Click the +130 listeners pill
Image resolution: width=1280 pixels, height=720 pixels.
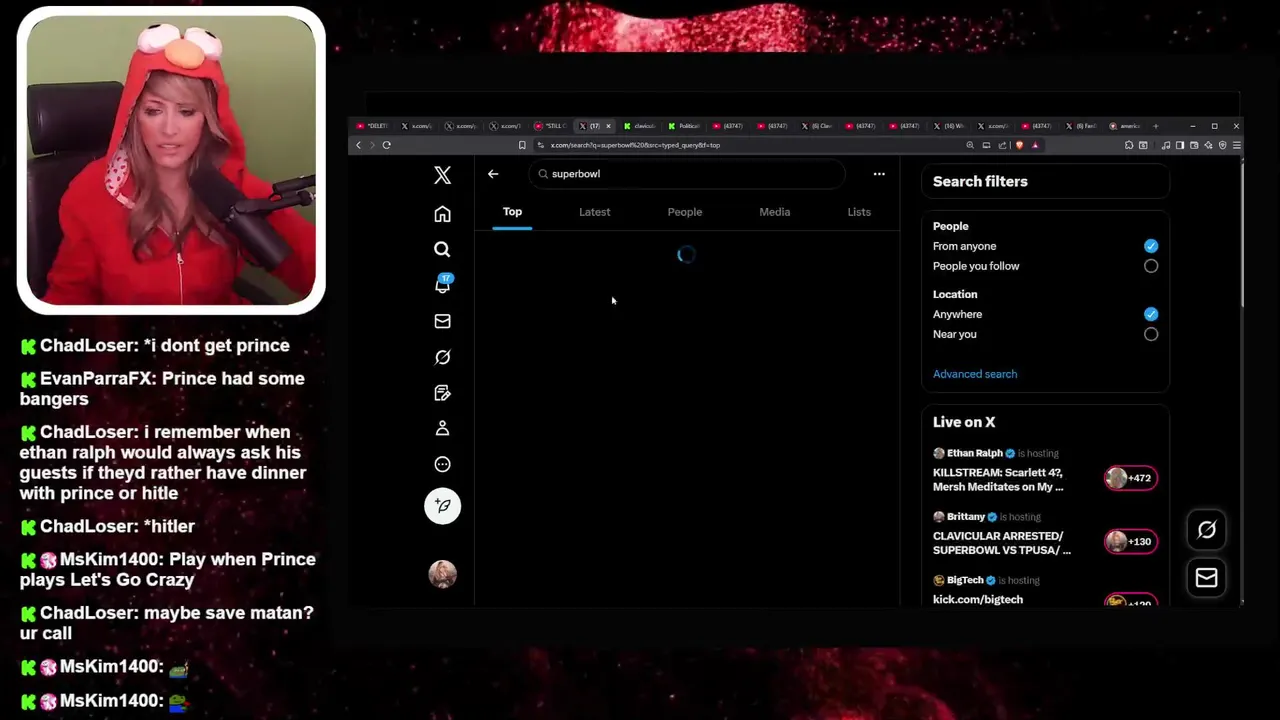1131,541
